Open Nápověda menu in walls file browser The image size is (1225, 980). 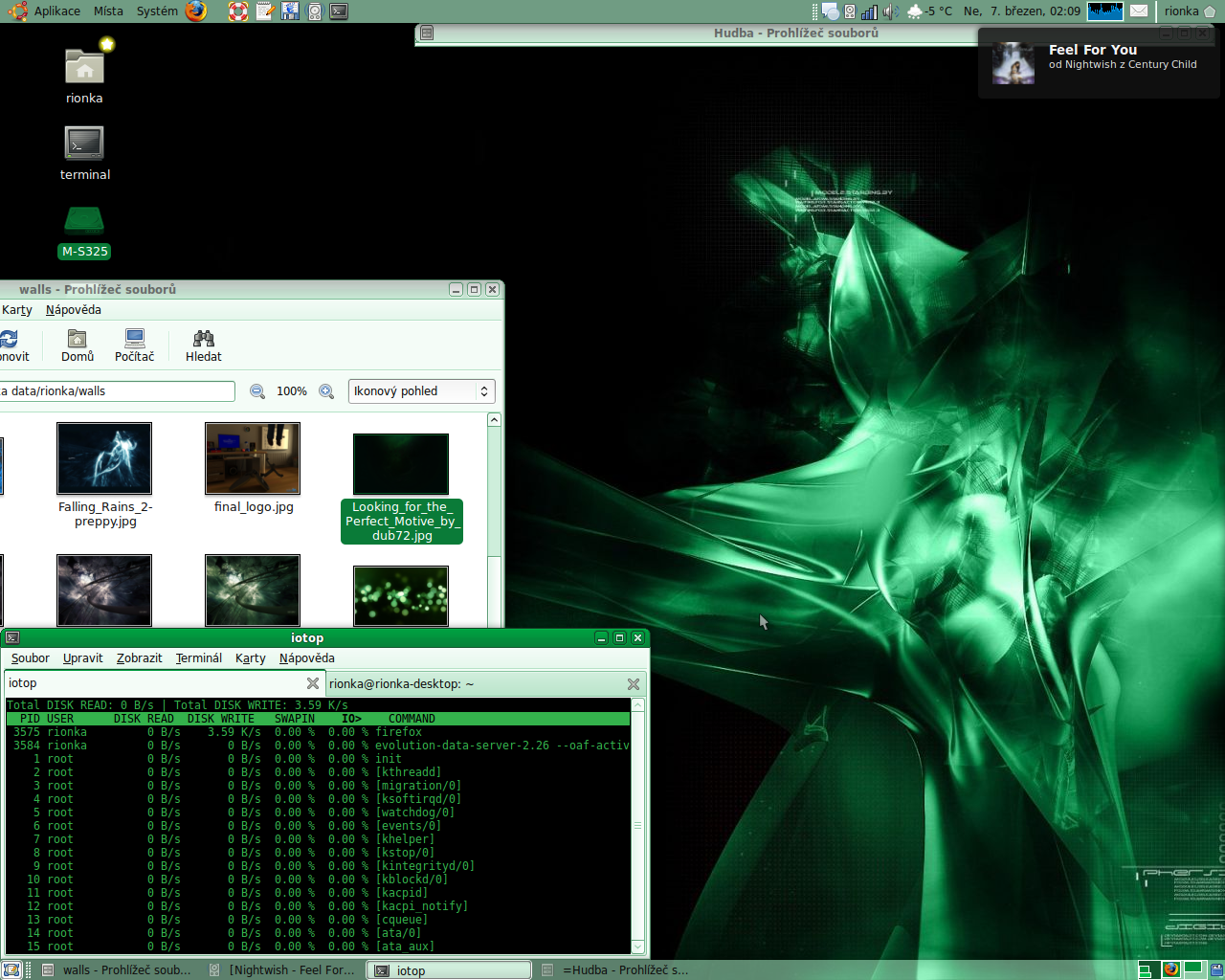(x=74, y=310)
